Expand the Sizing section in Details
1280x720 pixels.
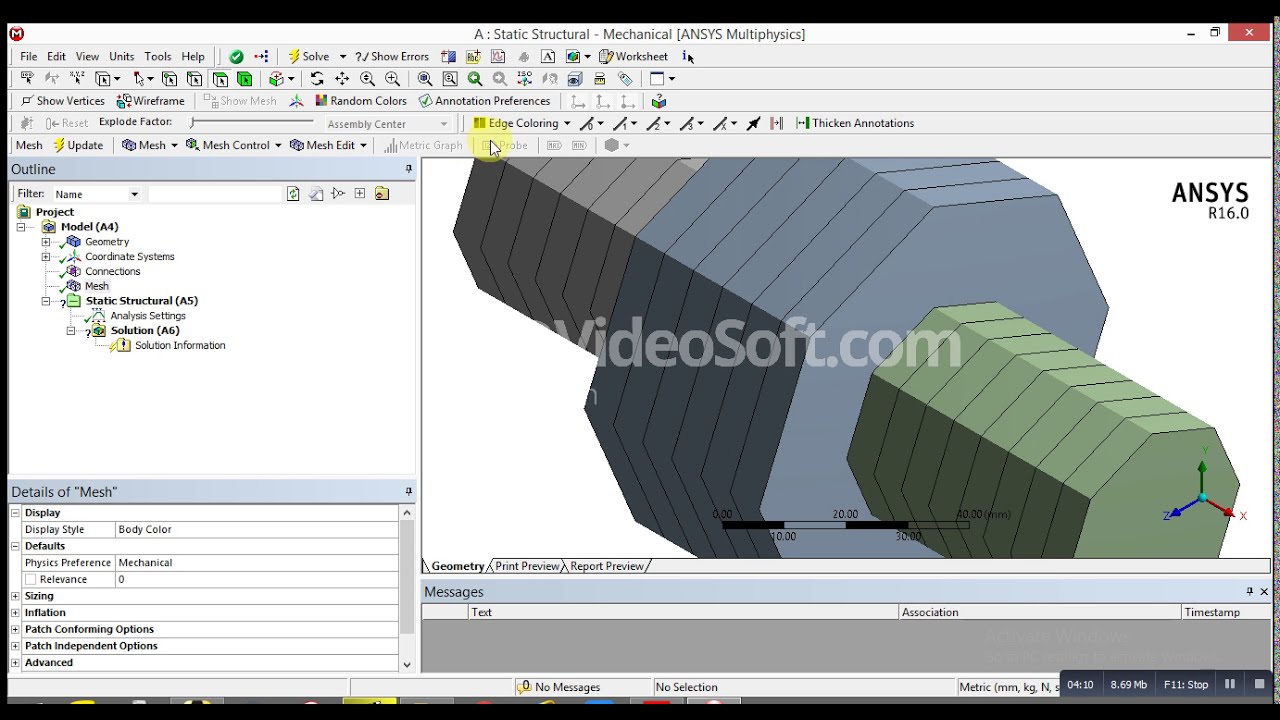point(15,596)
